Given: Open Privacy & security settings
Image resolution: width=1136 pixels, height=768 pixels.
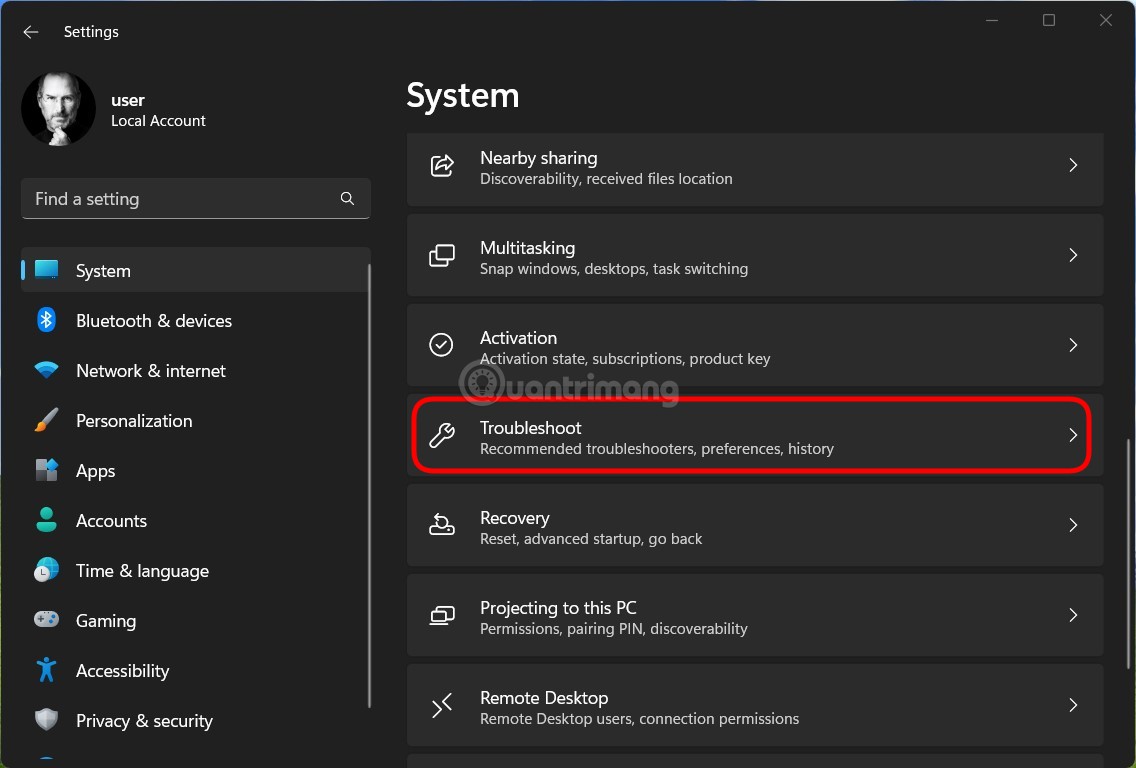Looking at the screenshot, I should tap(145, 720).
